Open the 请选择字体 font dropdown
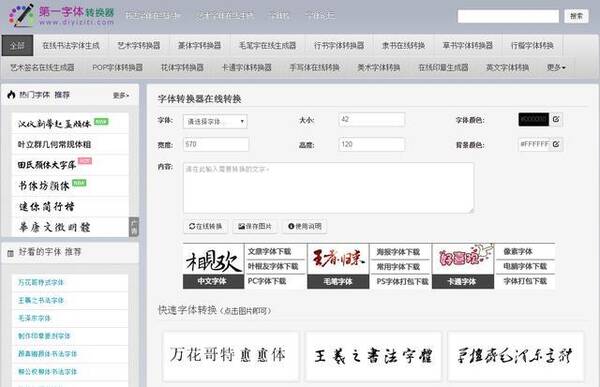 [215, 122]
